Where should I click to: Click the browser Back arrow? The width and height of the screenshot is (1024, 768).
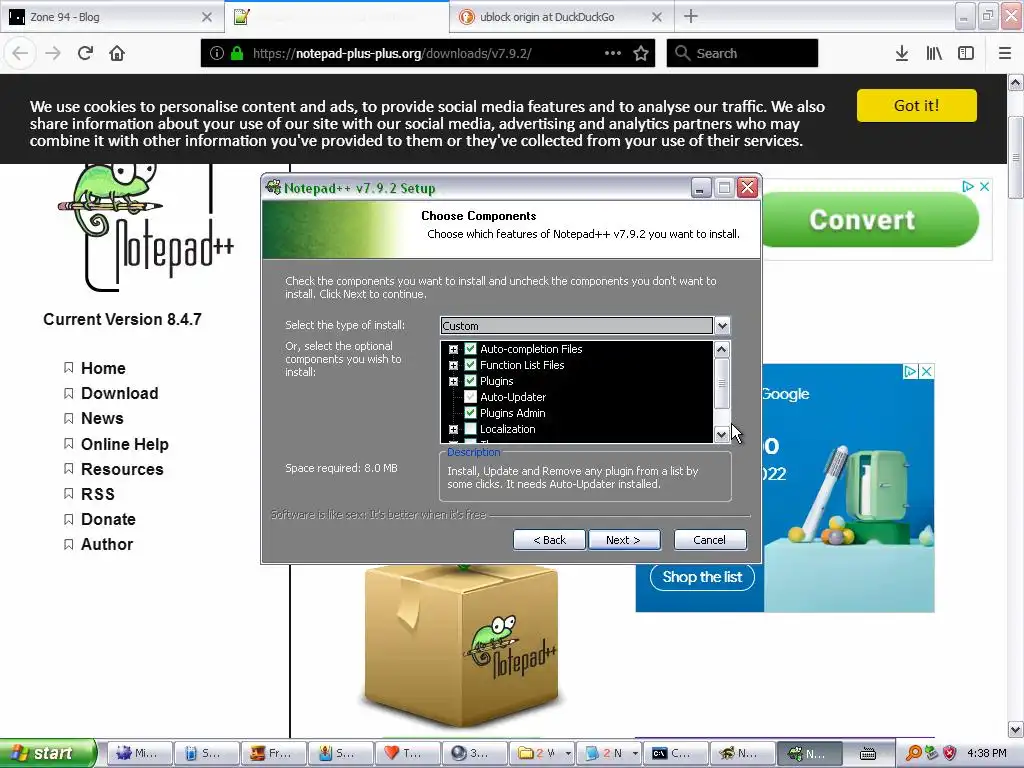(x=20, y=54)
